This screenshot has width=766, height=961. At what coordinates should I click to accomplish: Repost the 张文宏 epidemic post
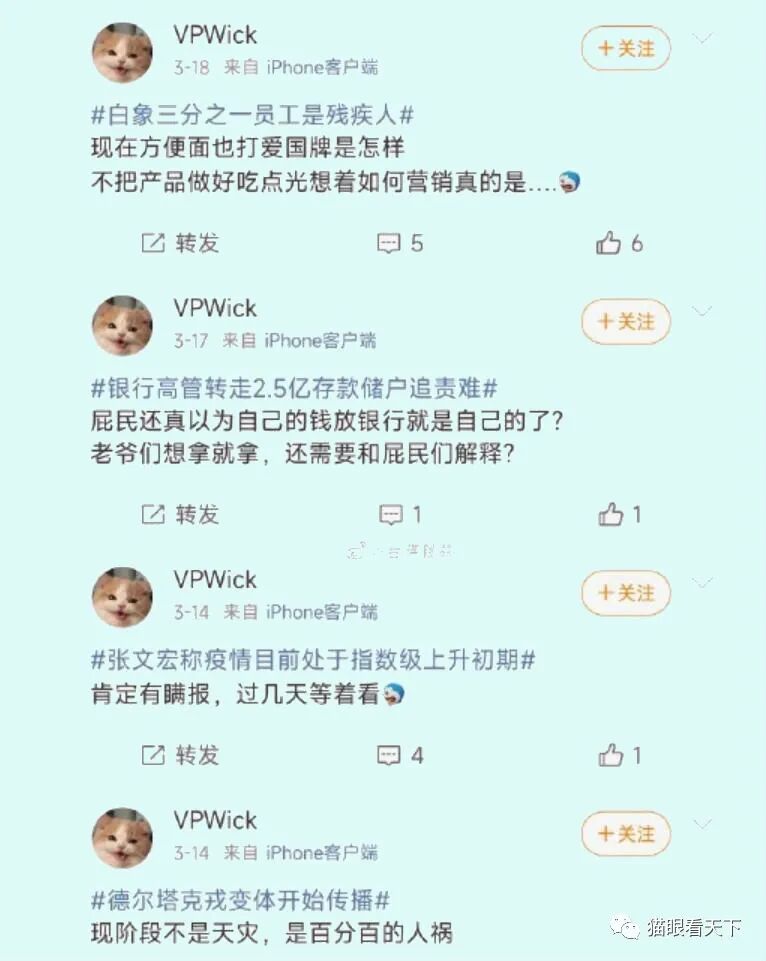(x=180, y=755)
